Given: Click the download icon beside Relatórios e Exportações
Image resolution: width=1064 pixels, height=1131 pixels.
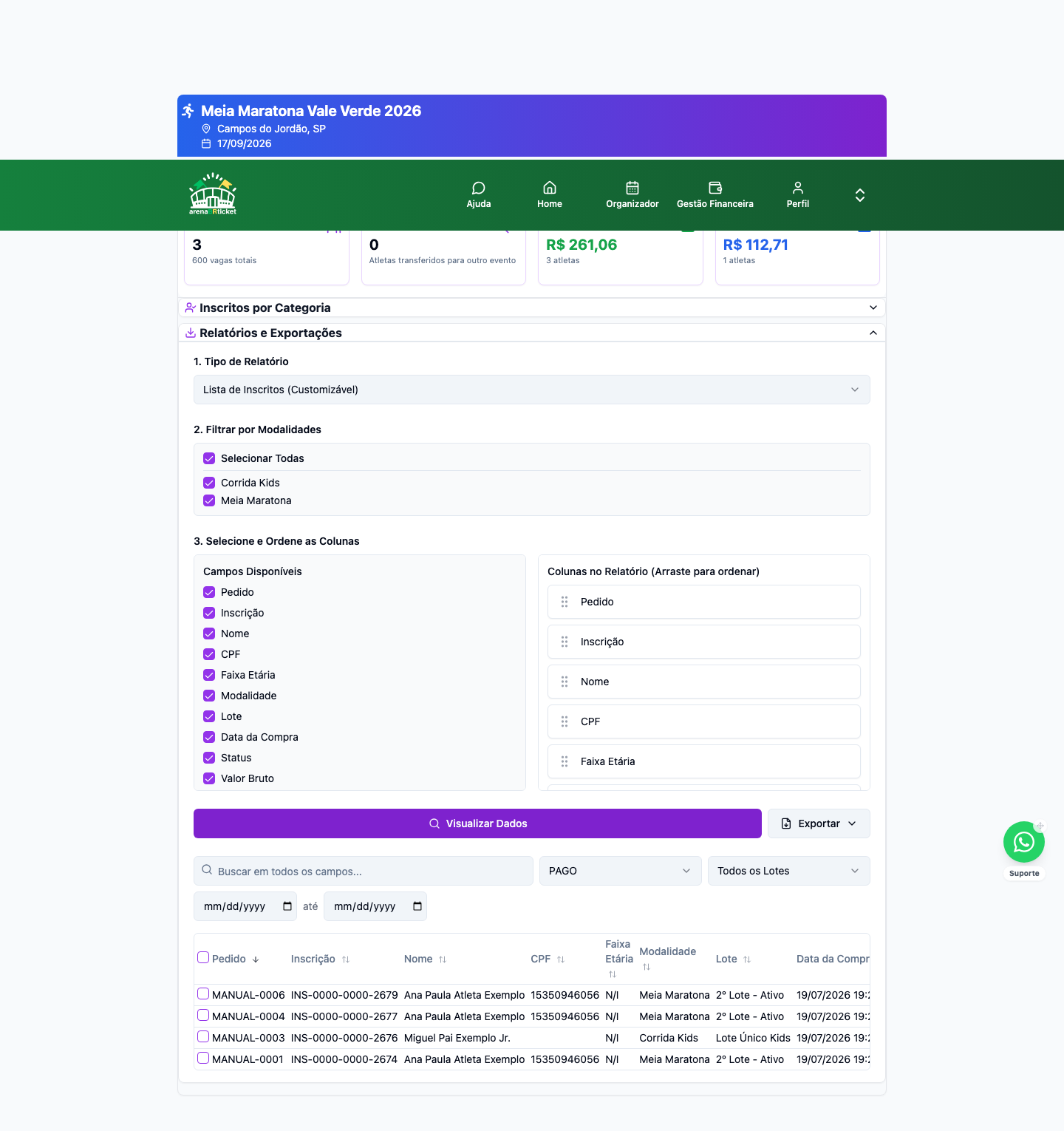Looking at the screenshot, I should click(x=191, y=333).
